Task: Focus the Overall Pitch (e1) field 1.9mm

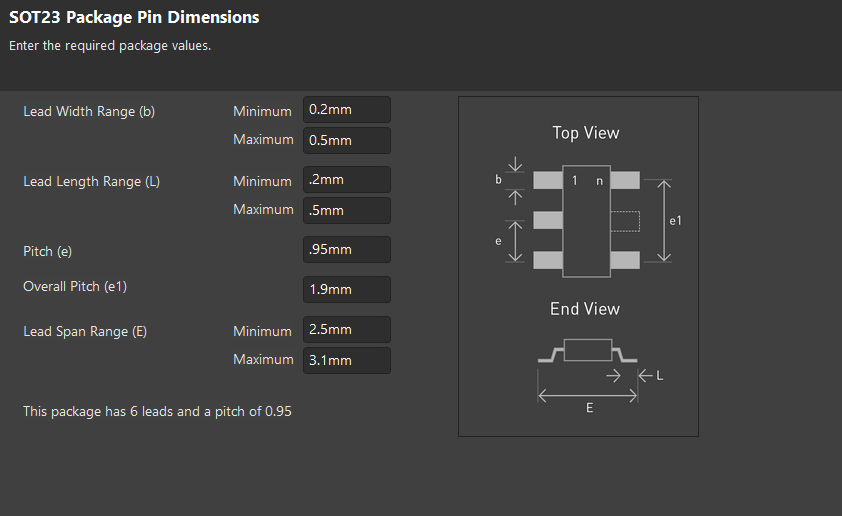Action: pos(347,289)
